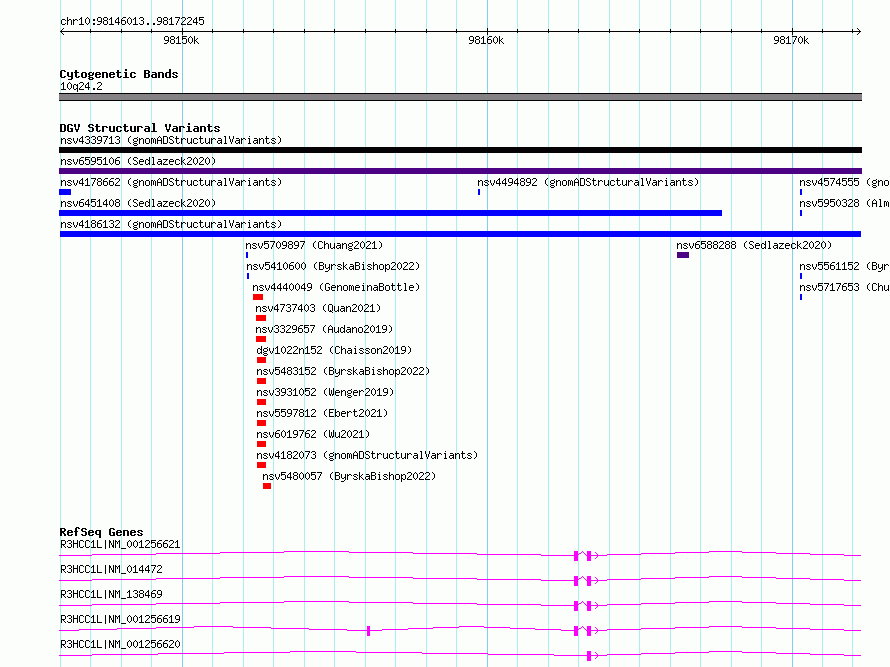Open transcript label R3HCC1L|NM_001256621
The height and width of the screenshot is (667, 890).
coord(120,544)
